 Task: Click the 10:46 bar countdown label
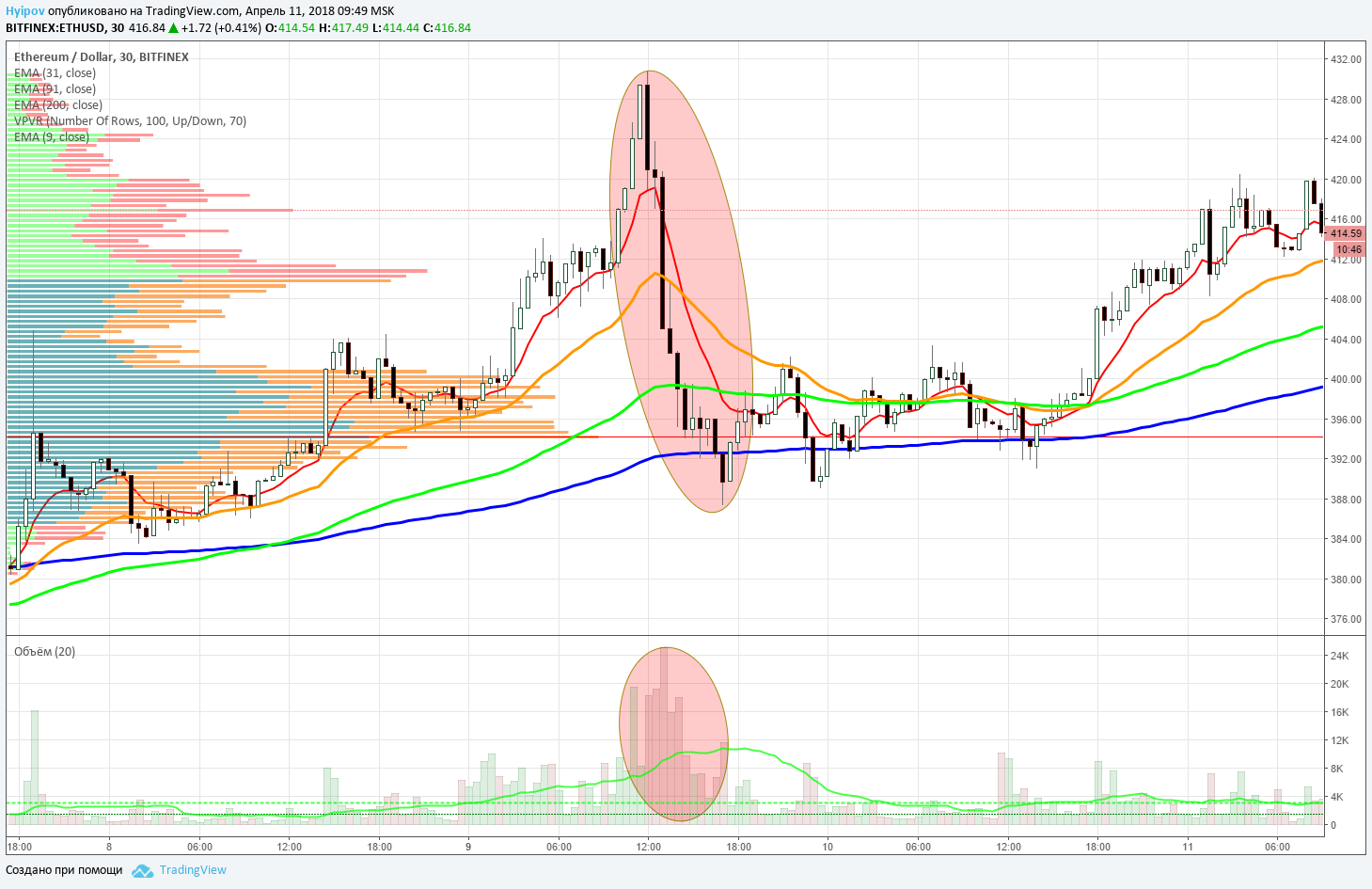click(x=1348, y=250)
